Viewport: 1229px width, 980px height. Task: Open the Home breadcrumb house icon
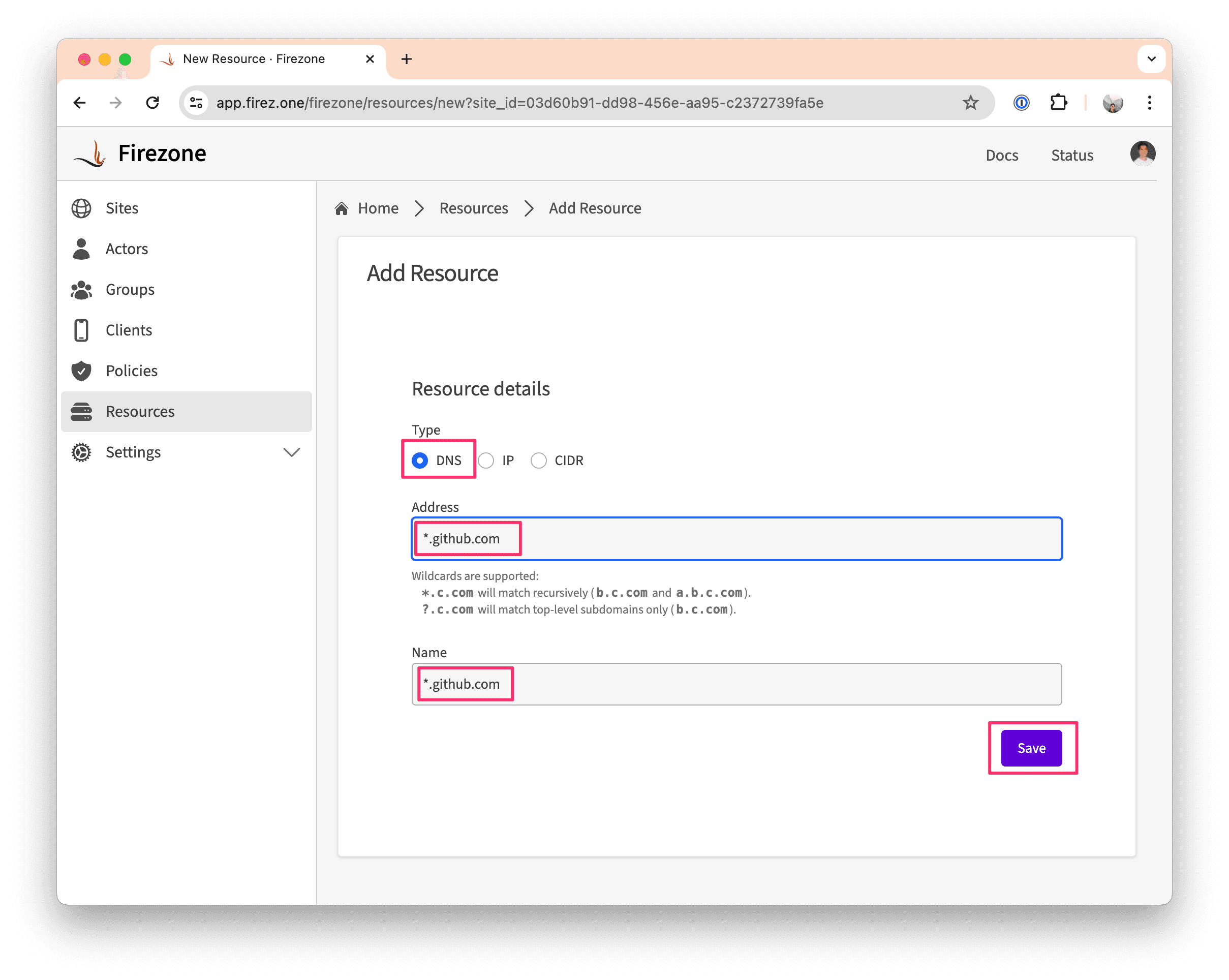click(342, 208)
